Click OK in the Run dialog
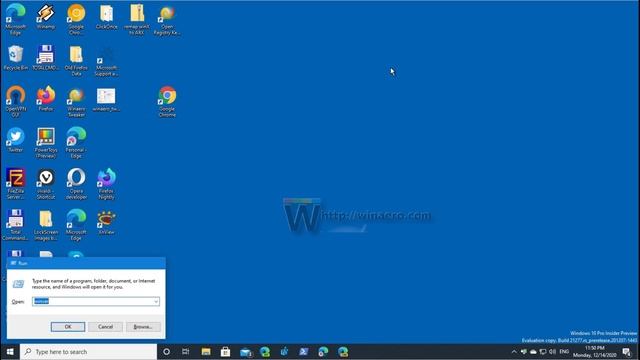 (x=68, y=327)
